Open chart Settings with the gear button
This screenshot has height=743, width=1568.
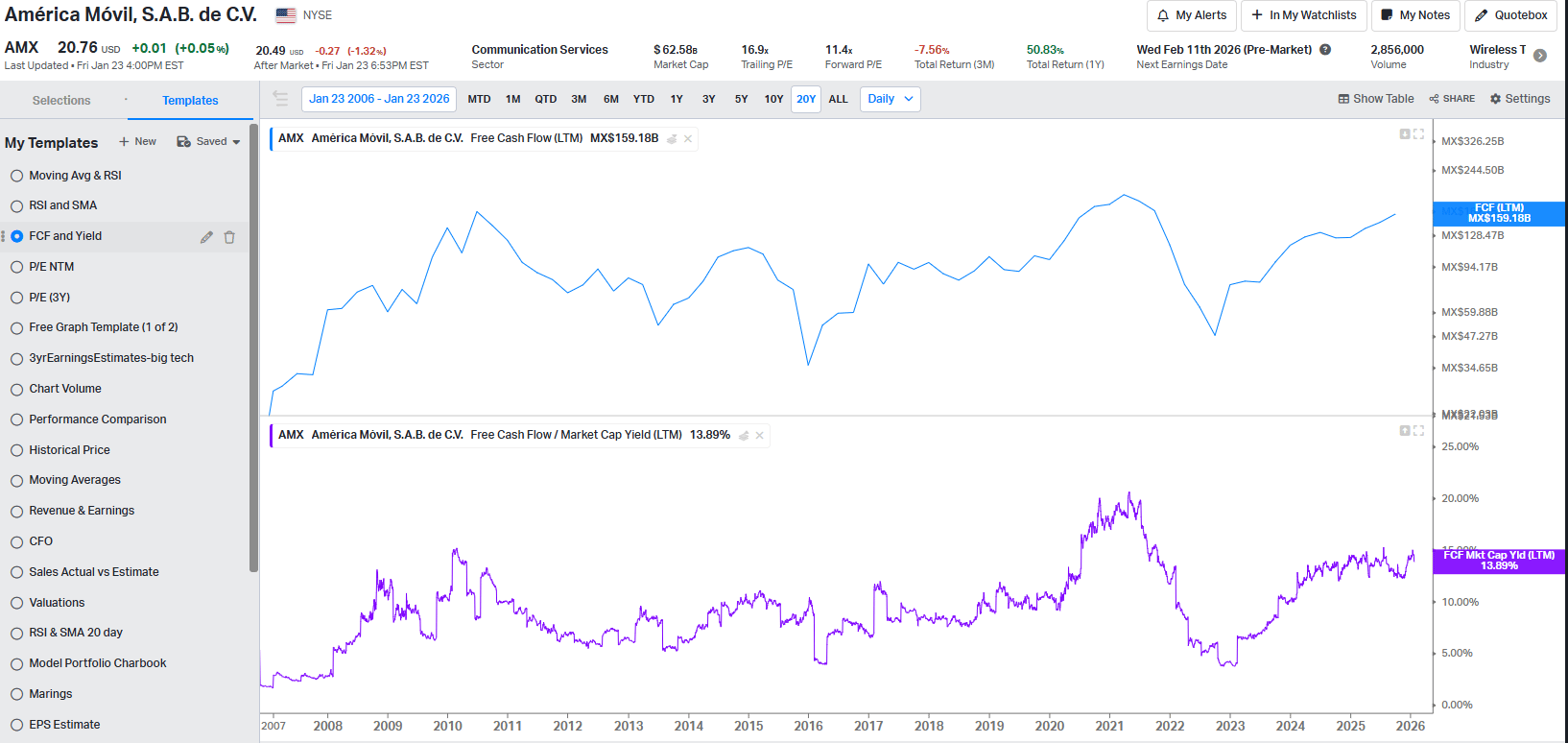coord(1520,99)
